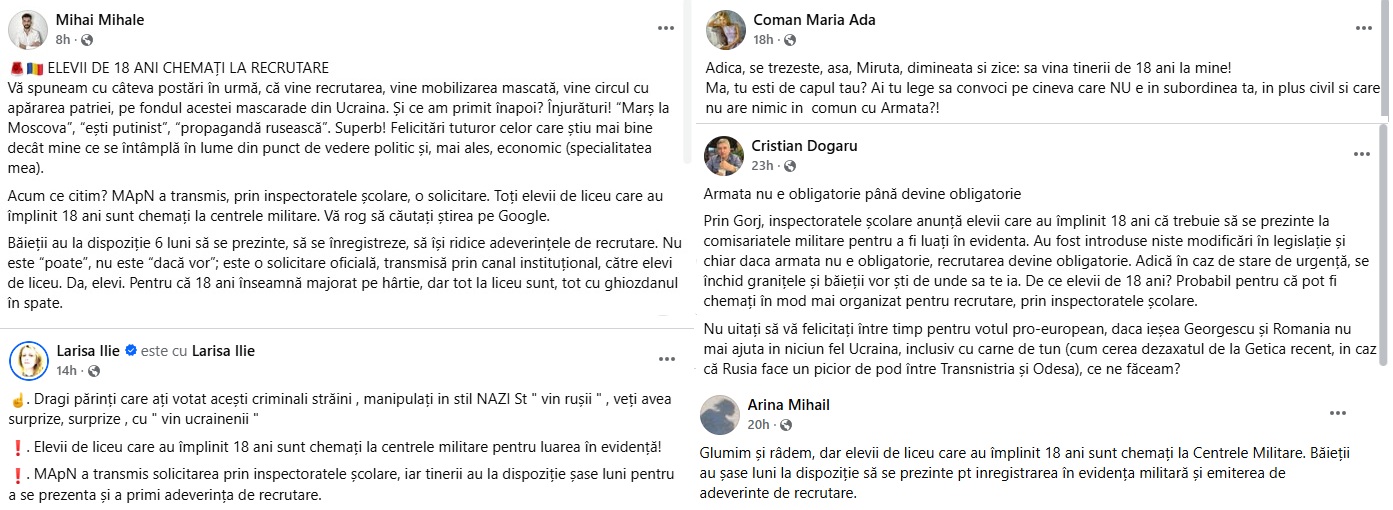Open the three-dot menu on Larisa Ilie's post

click(666, 358)
